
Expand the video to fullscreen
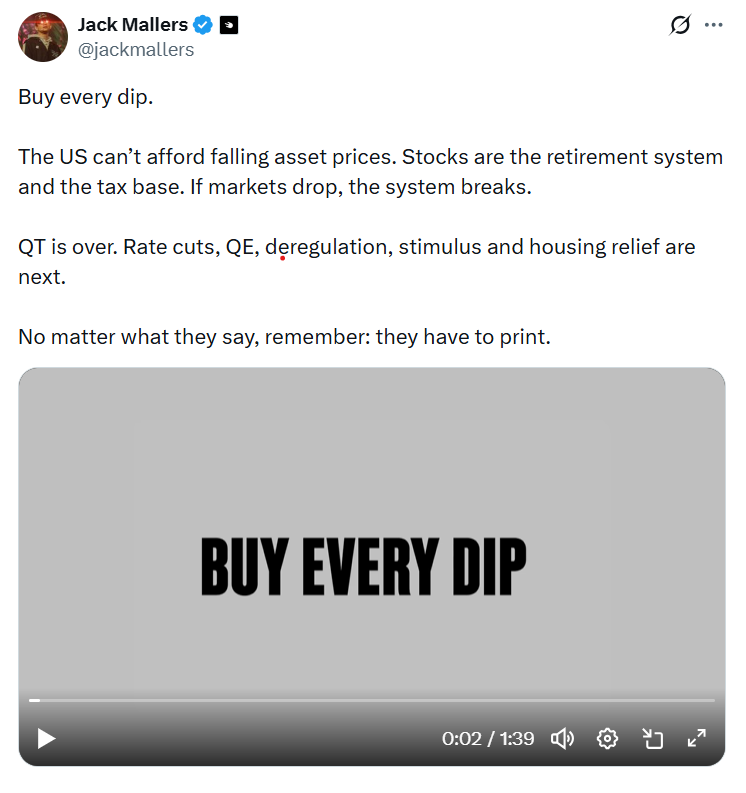(697, 739)
